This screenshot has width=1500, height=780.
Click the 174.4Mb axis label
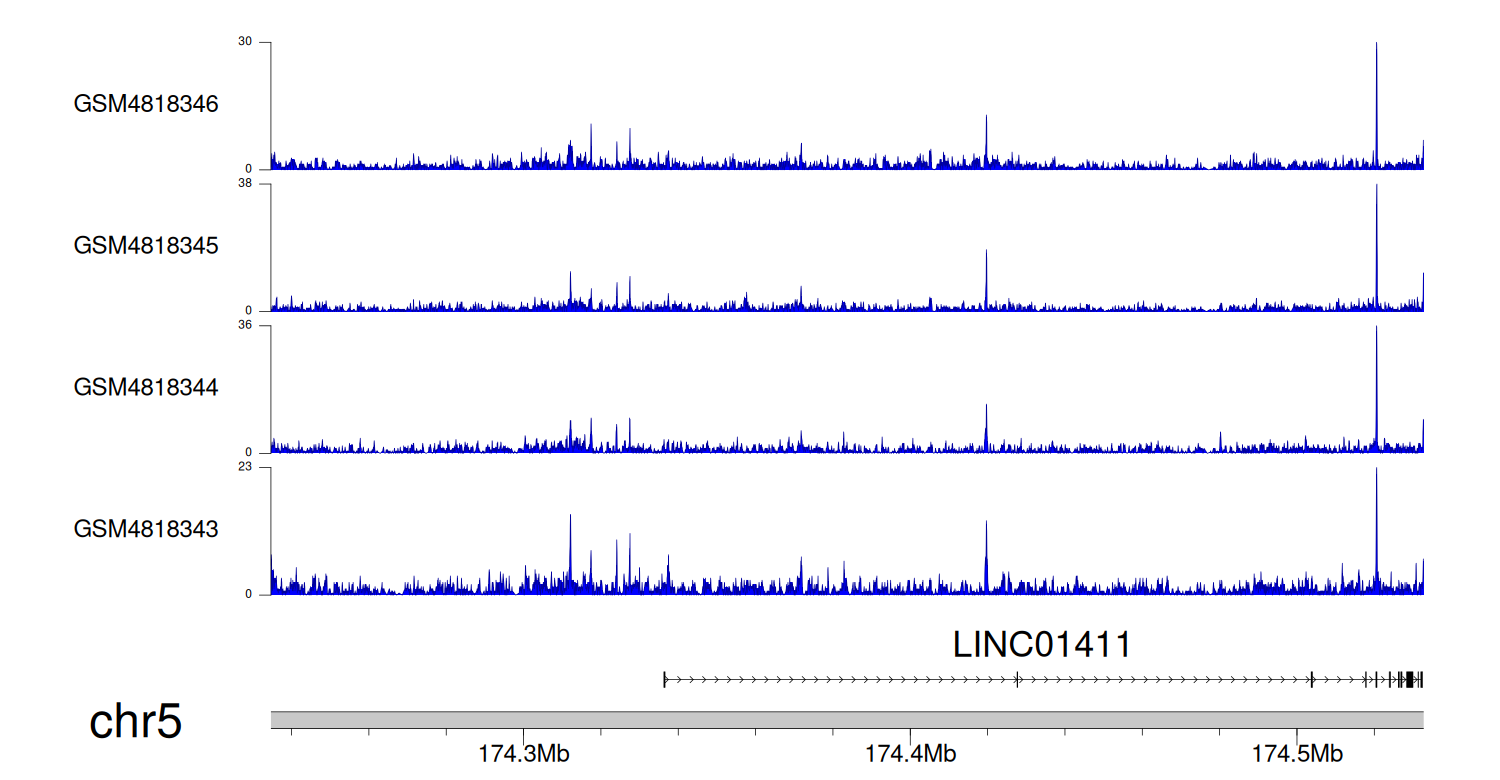[x=910, y=754]
